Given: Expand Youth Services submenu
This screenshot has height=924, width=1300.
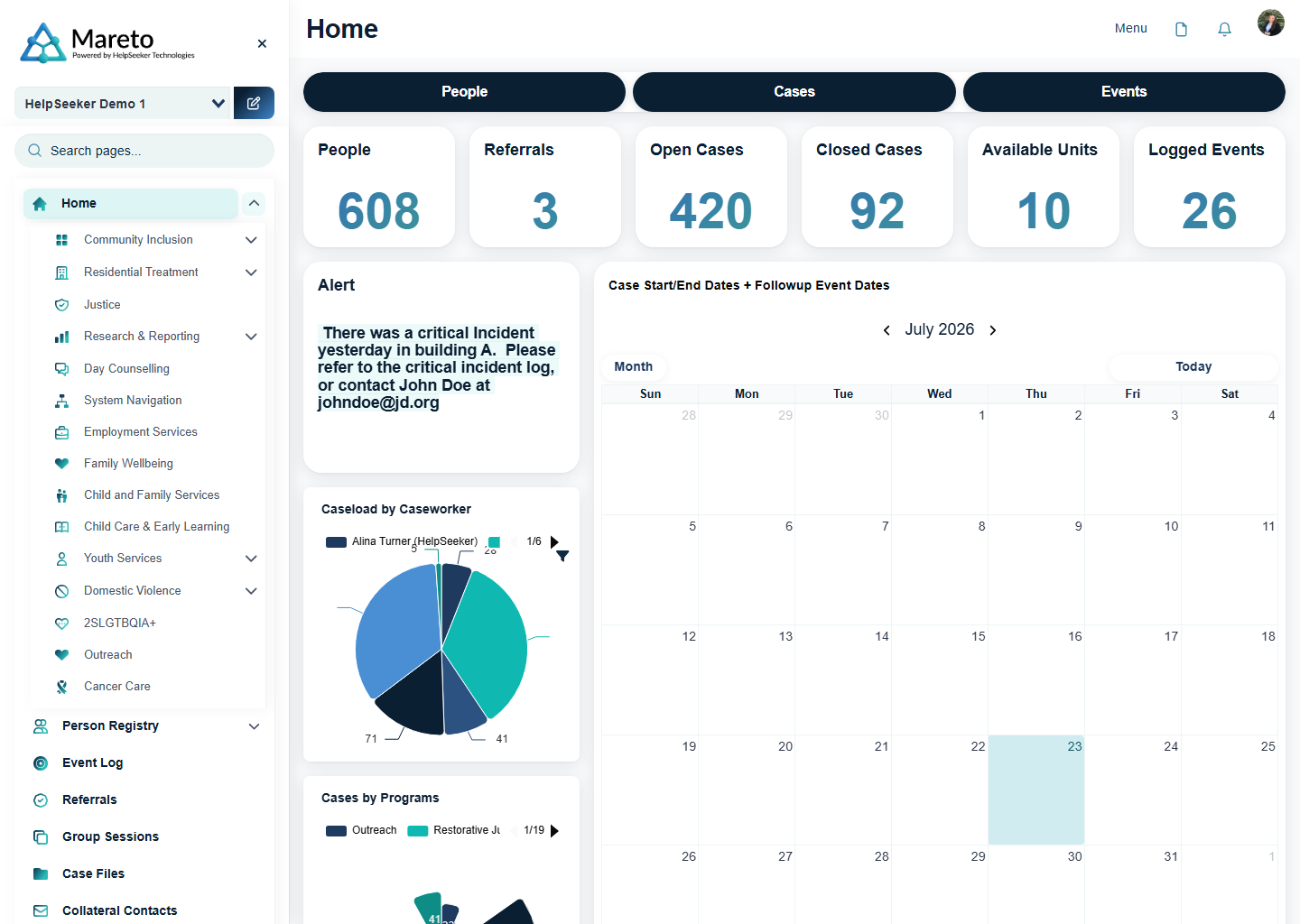Looking at the screenshot, I should click(x=251, y=559).
